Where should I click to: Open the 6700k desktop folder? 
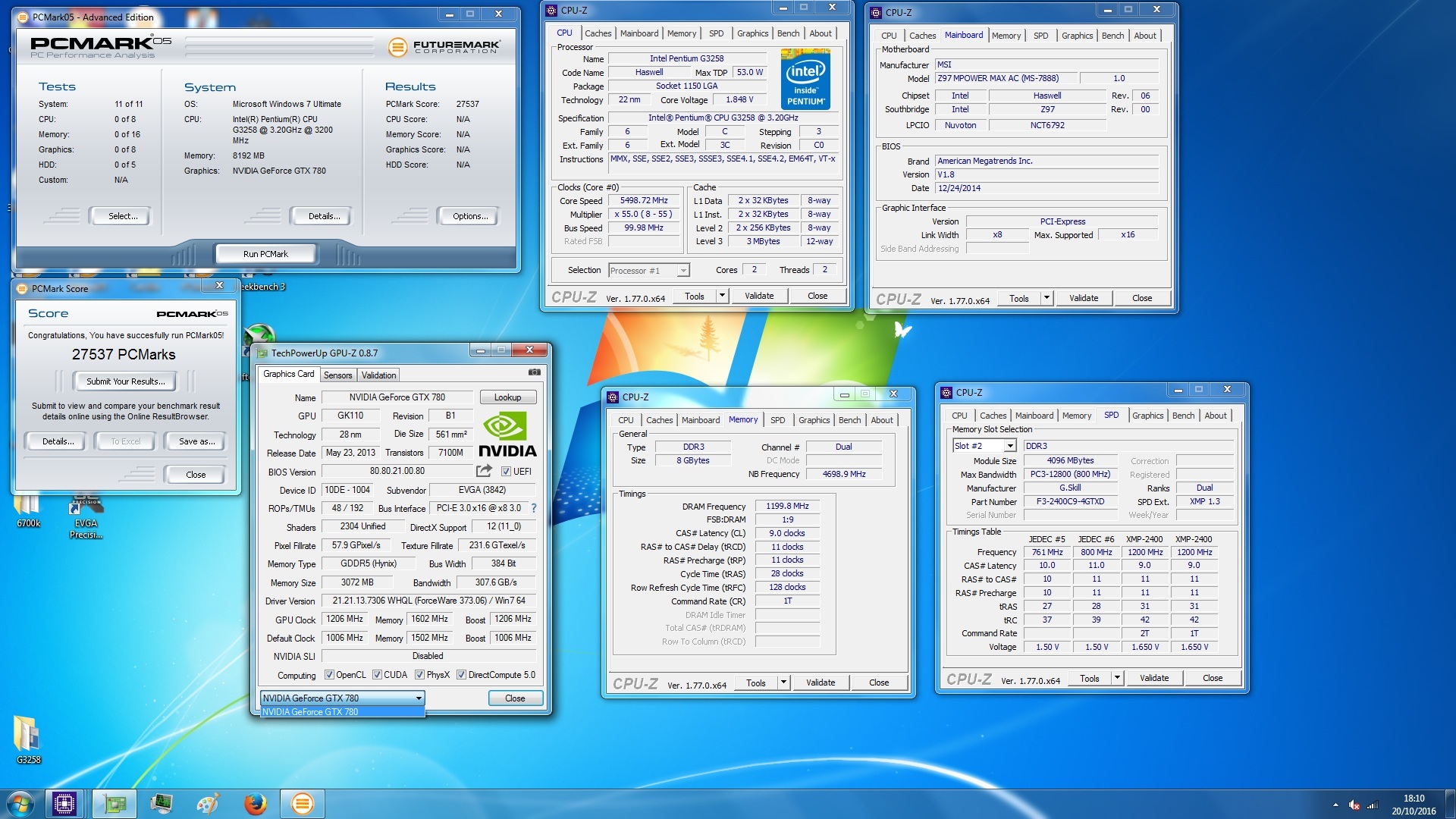tap(28, 510)
